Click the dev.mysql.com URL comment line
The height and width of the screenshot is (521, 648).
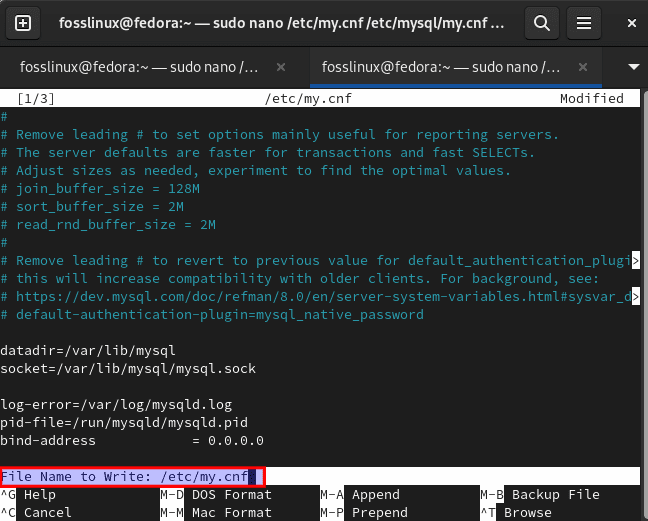point(320,296)
